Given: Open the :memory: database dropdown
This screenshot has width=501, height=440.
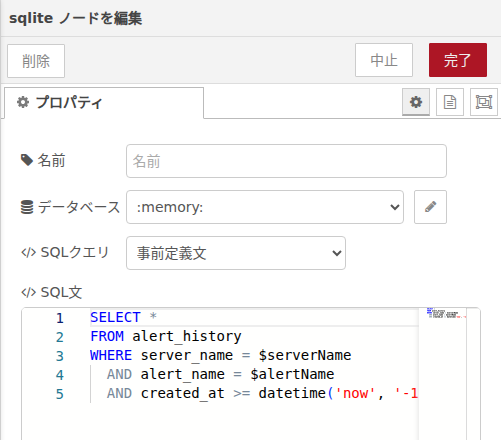Looking at the screenshot, I should (x=265, y=207).
